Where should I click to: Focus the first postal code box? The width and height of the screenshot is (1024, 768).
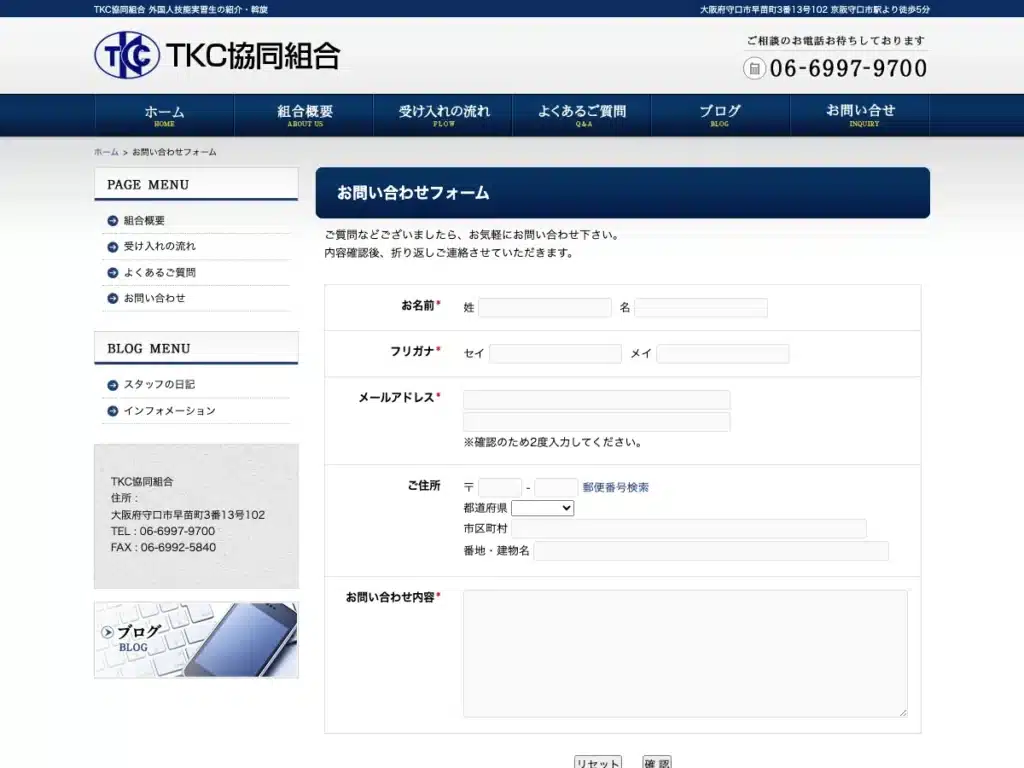coord(500,488)
